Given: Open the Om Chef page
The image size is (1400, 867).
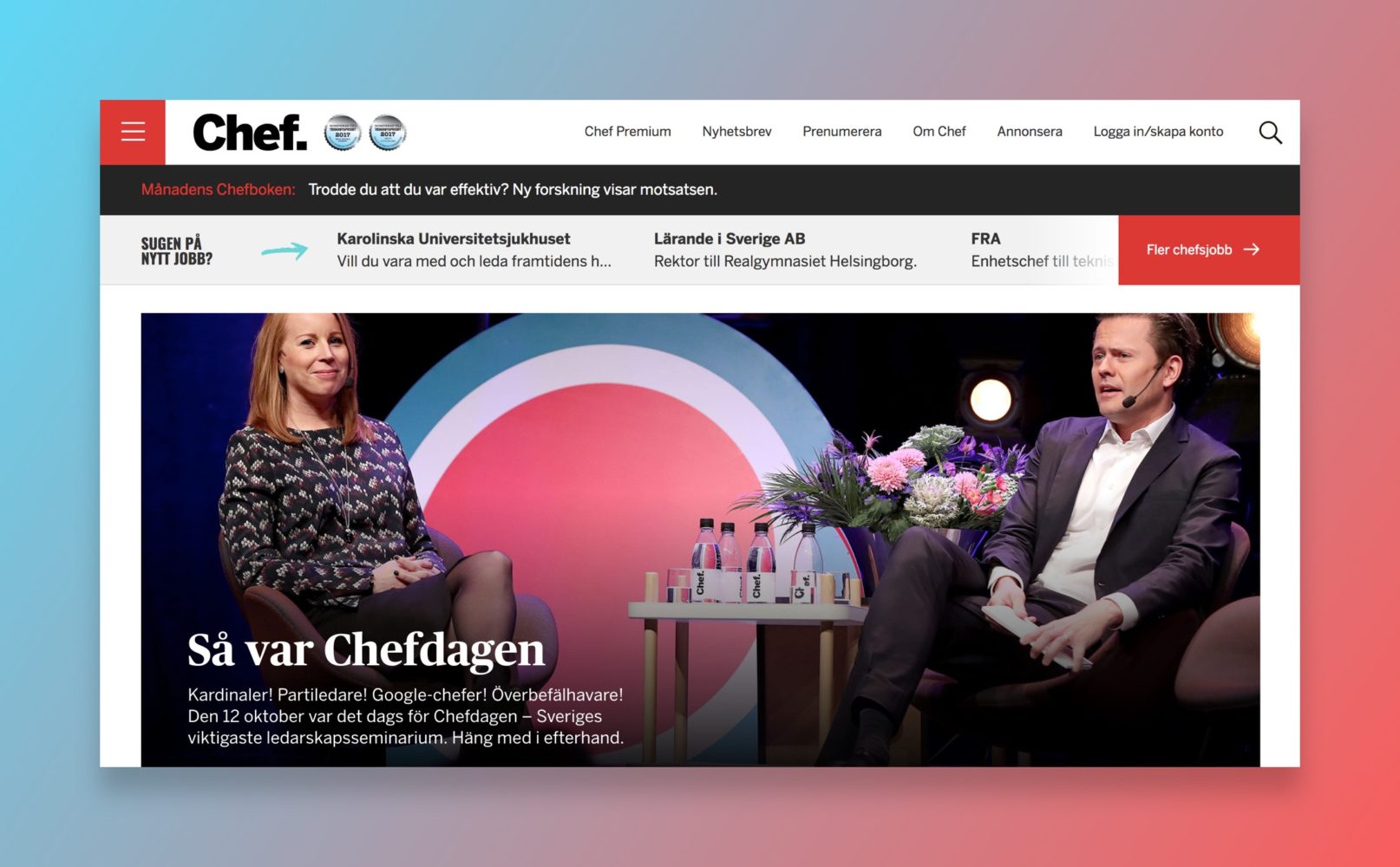Looking at the screenshot, I should pos(939,132).
